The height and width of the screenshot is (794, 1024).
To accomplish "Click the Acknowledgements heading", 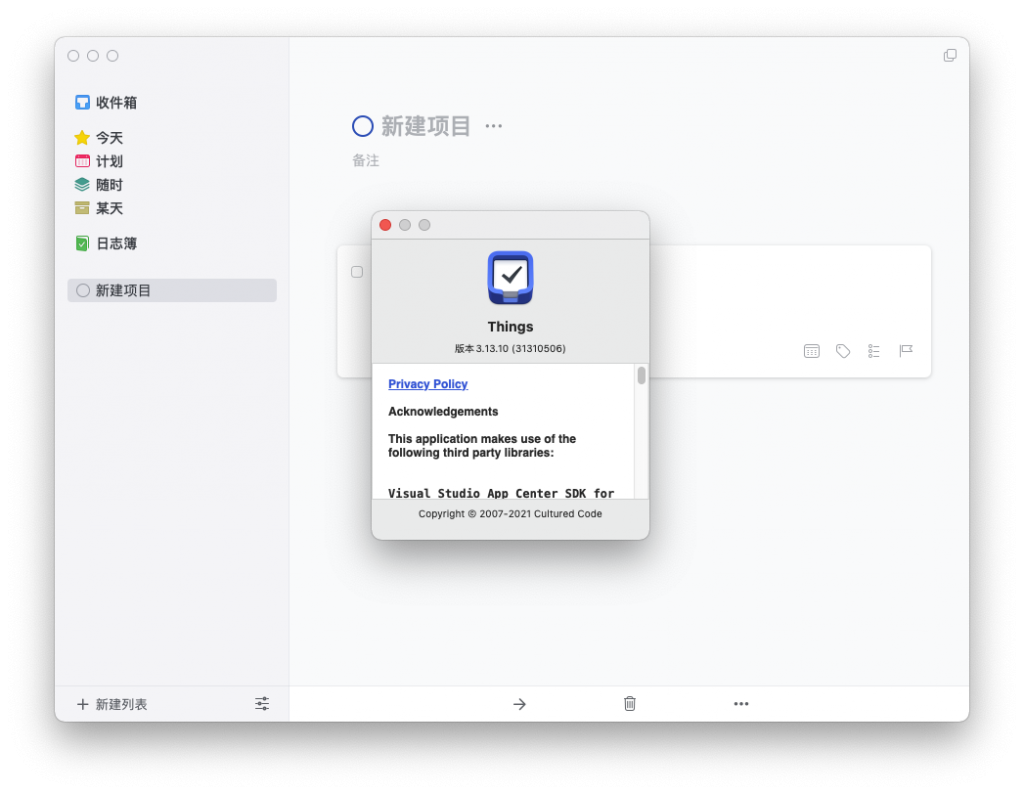I will coord(443,411).
